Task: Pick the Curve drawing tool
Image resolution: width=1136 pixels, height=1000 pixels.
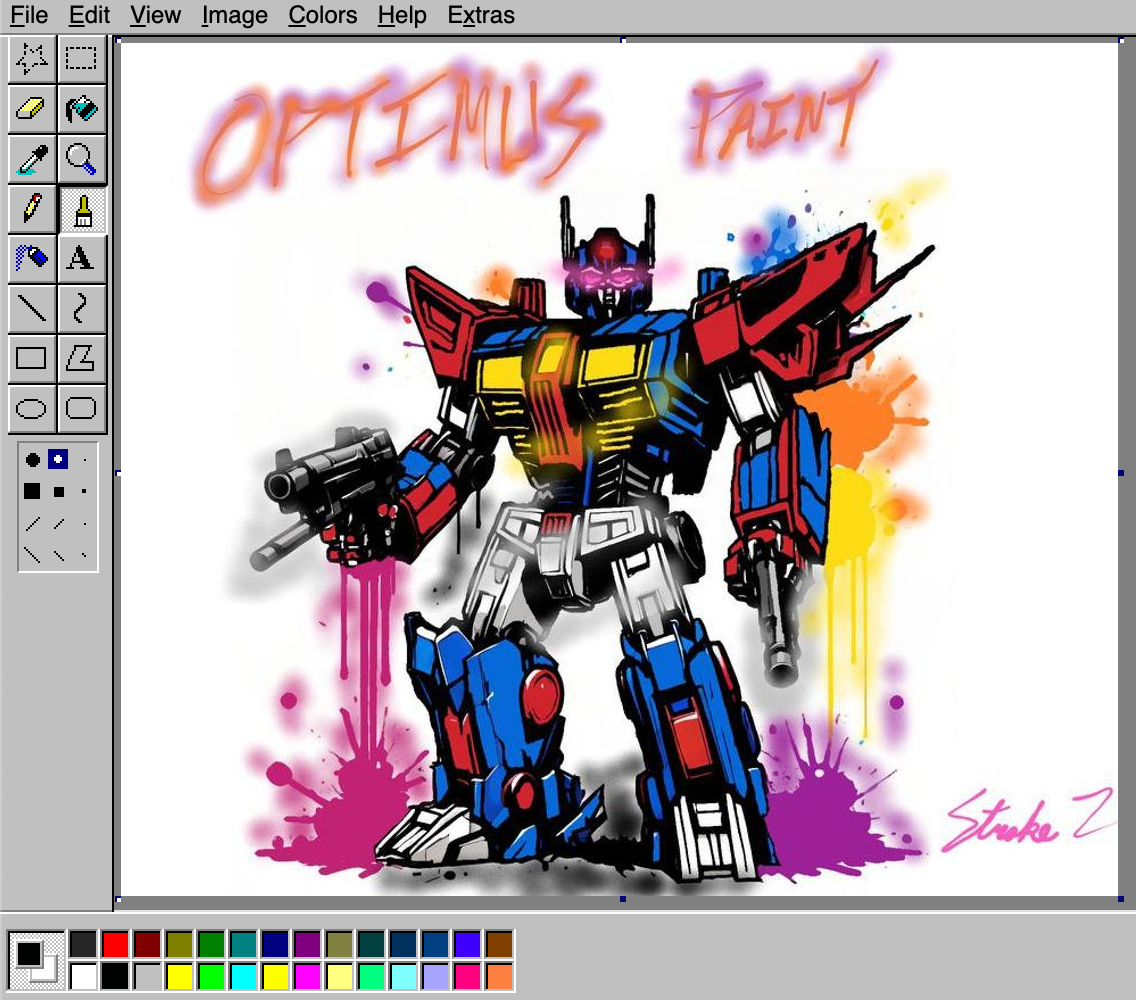Action: click(82, 308)
